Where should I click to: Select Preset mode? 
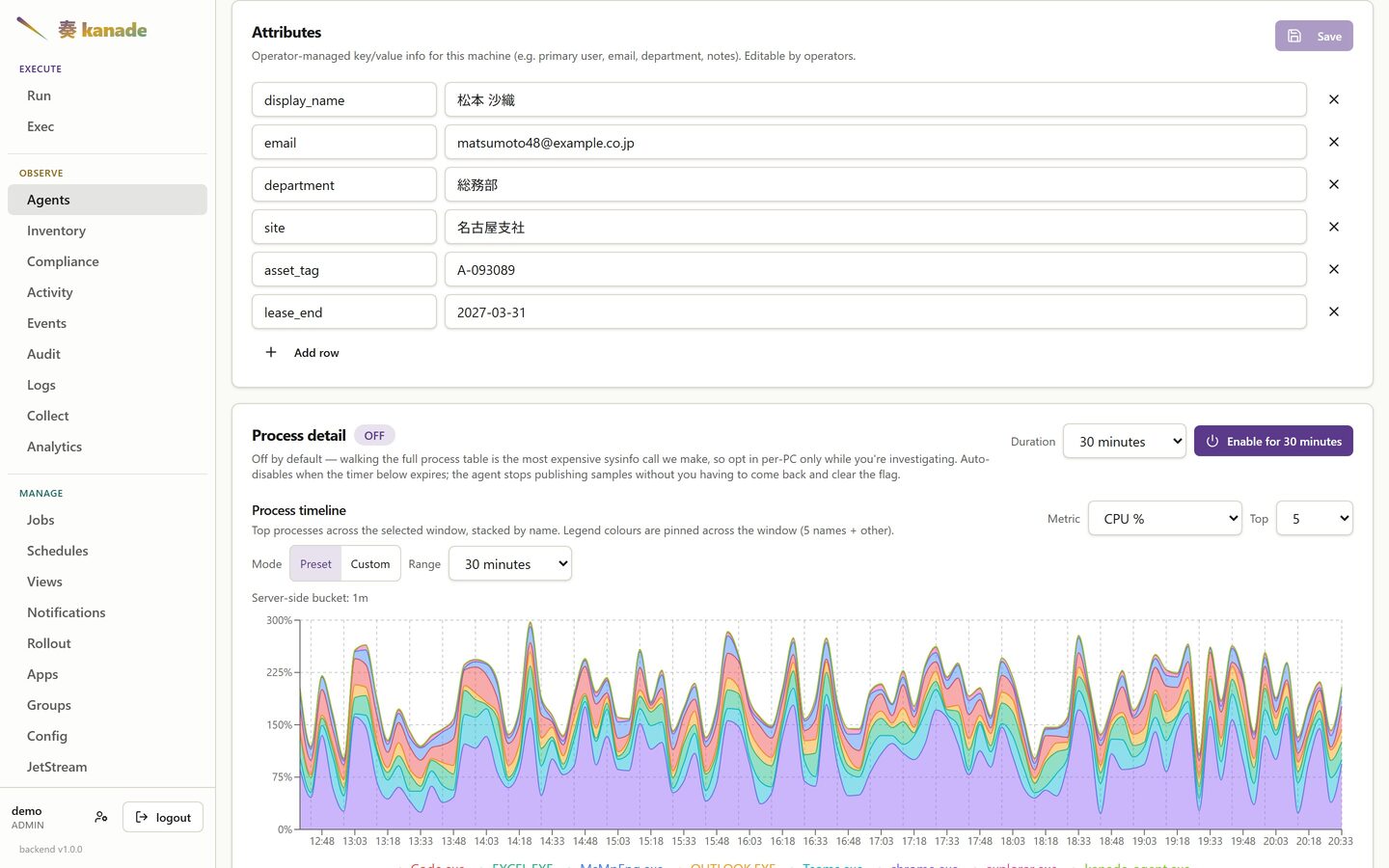pyautogui.click(x=315, y=564)
